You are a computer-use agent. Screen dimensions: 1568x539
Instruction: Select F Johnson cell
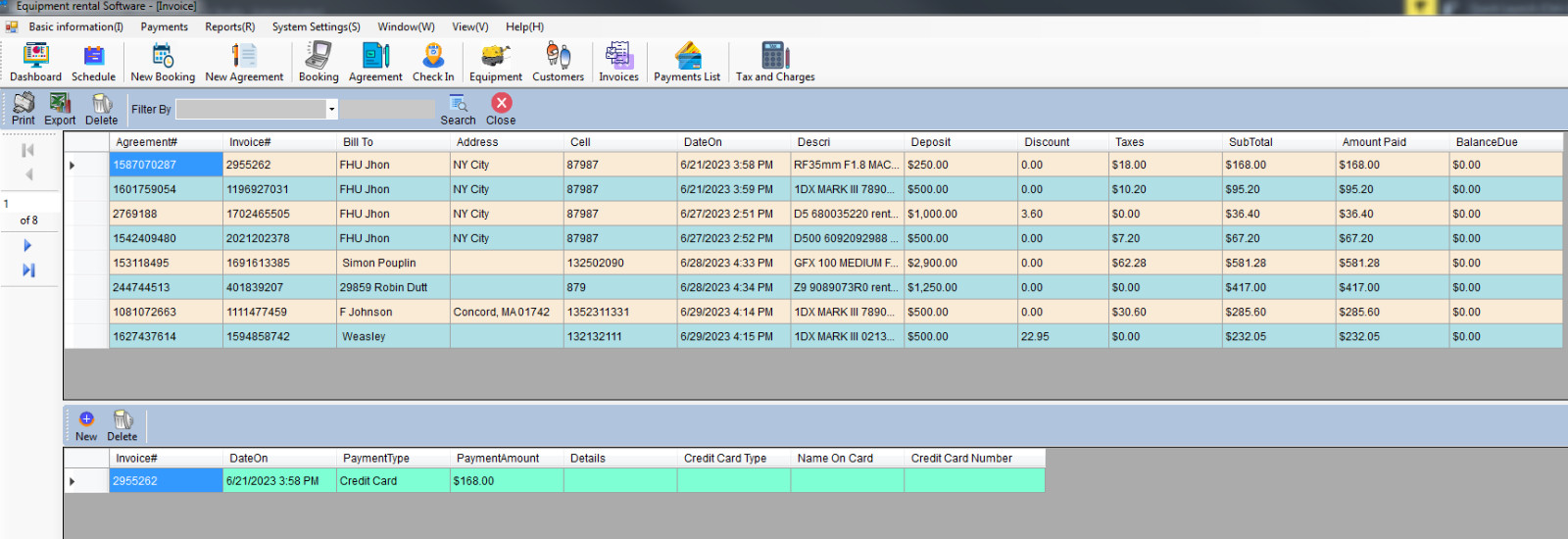point(393,312)
